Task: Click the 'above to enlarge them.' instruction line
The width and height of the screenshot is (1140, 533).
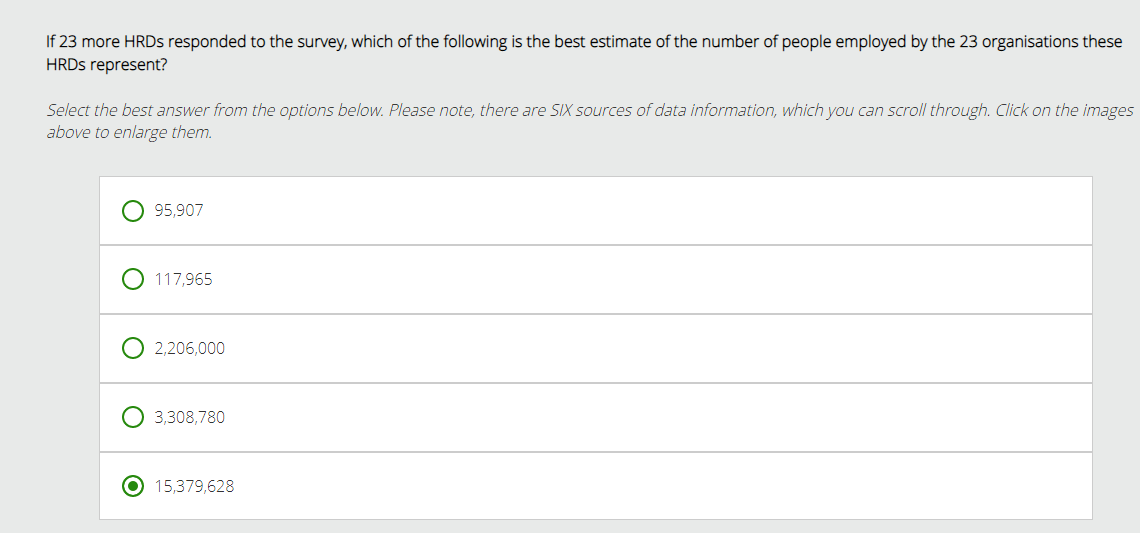Action: (129, 132)
